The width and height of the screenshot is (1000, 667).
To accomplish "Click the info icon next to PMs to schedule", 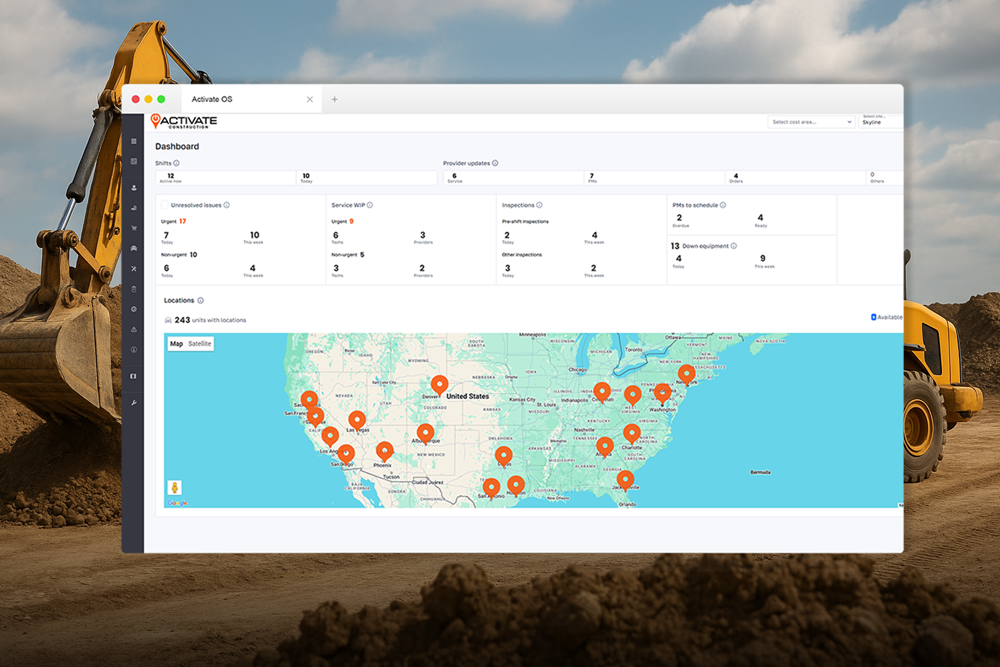I will 723,205.
